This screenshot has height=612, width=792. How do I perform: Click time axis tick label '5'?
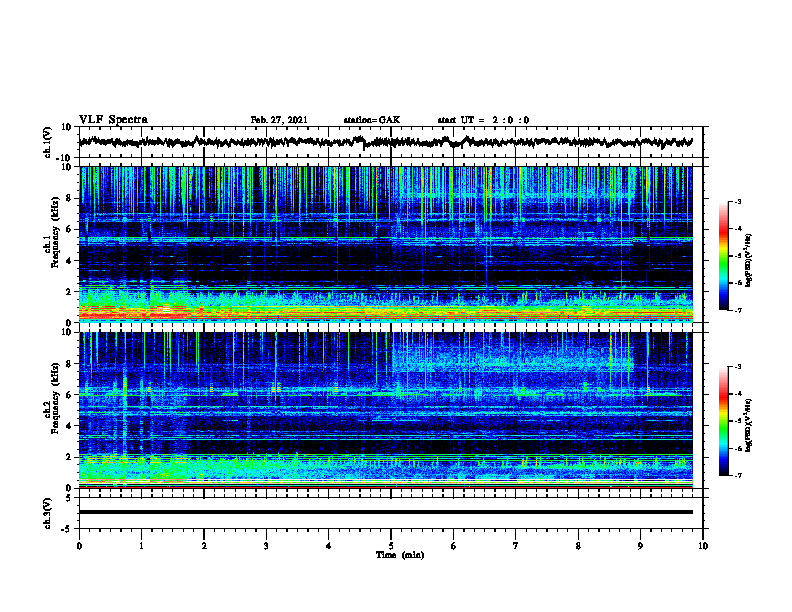coord(391,546)
